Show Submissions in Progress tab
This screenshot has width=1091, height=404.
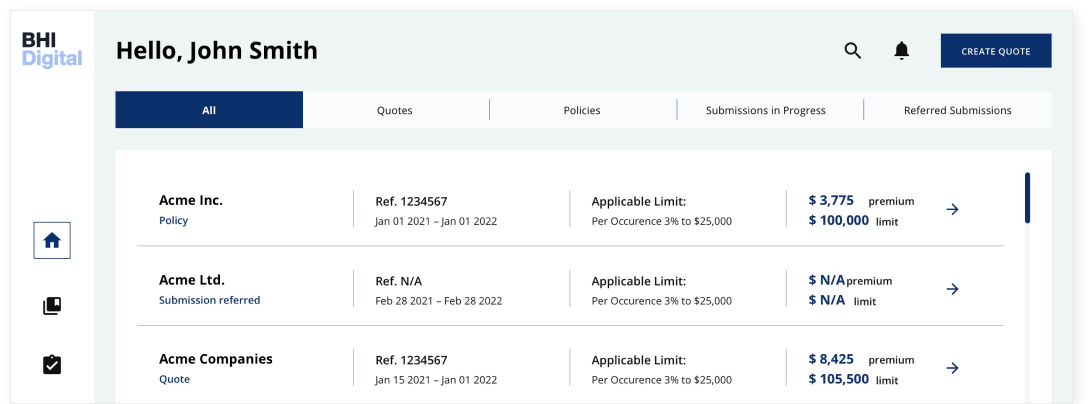[766, 110]
